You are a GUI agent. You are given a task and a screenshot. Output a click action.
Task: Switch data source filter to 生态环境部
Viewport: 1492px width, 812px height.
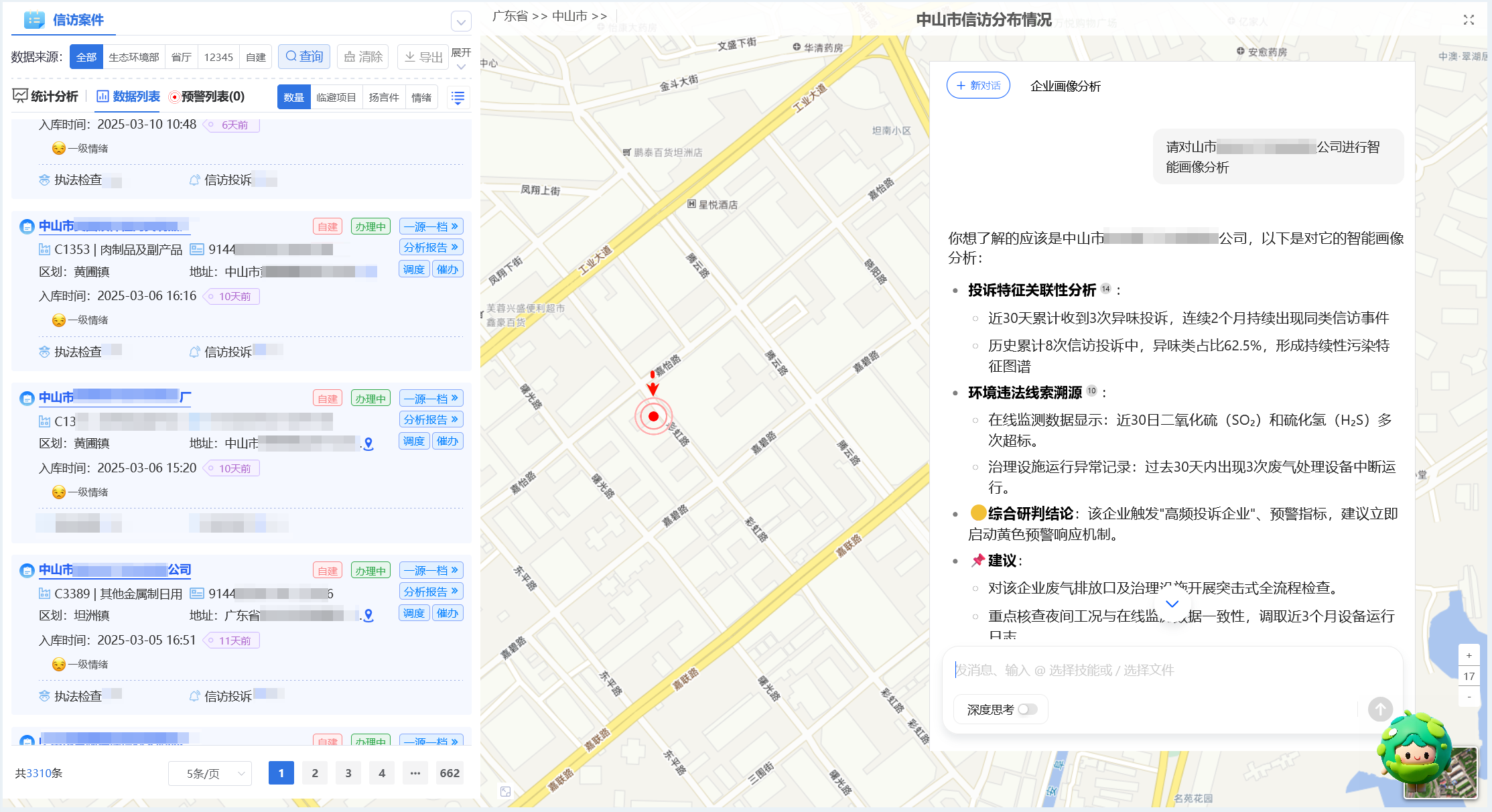click(x=133, y=56)
